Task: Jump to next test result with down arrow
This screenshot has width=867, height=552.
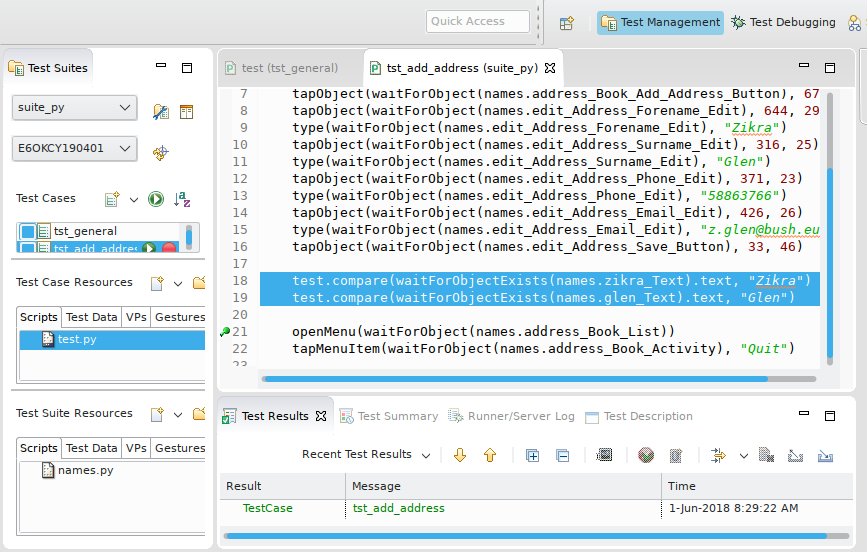Action: point(460,455)
